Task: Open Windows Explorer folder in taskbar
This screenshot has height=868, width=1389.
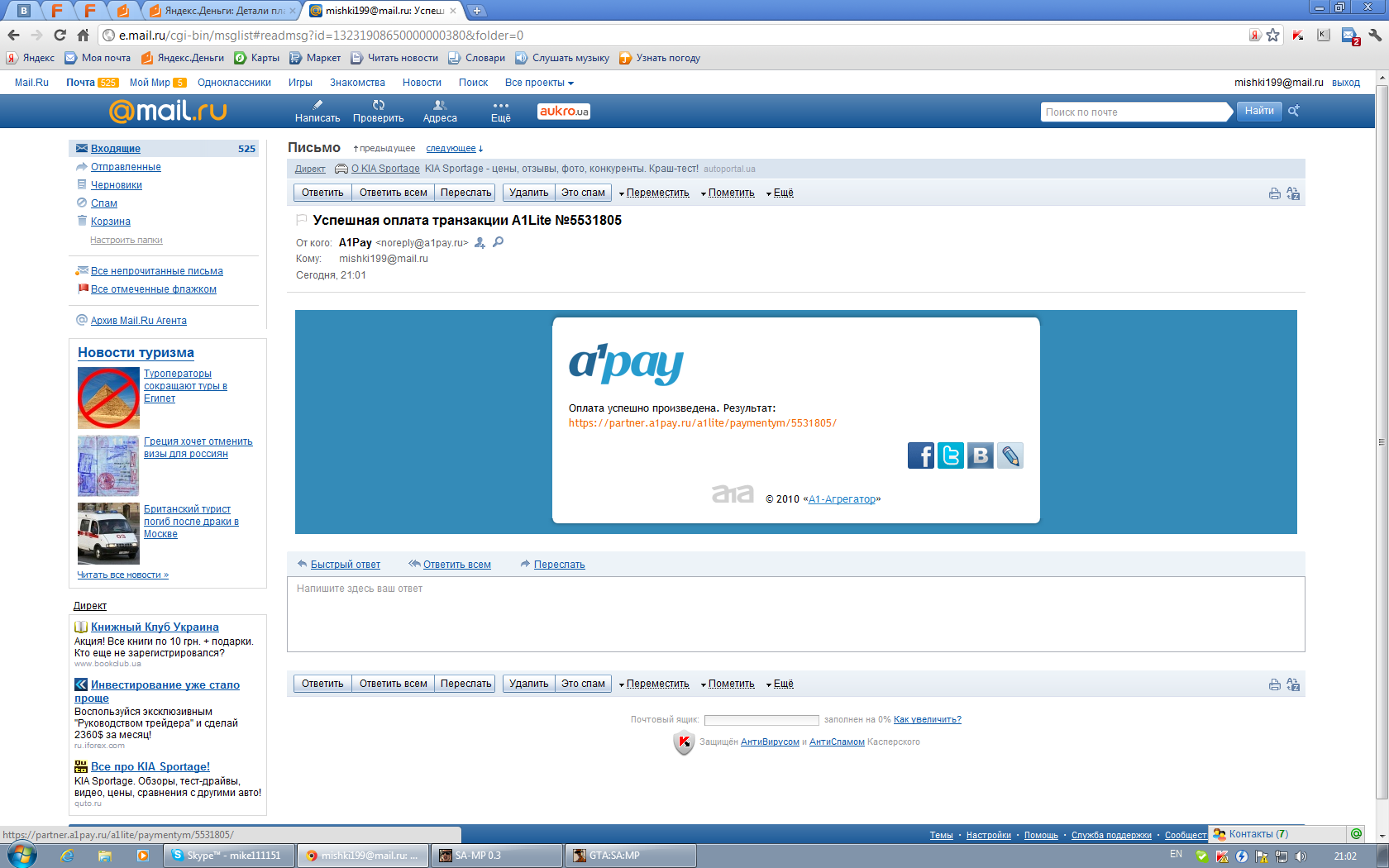Action: (x=105, y=856)
